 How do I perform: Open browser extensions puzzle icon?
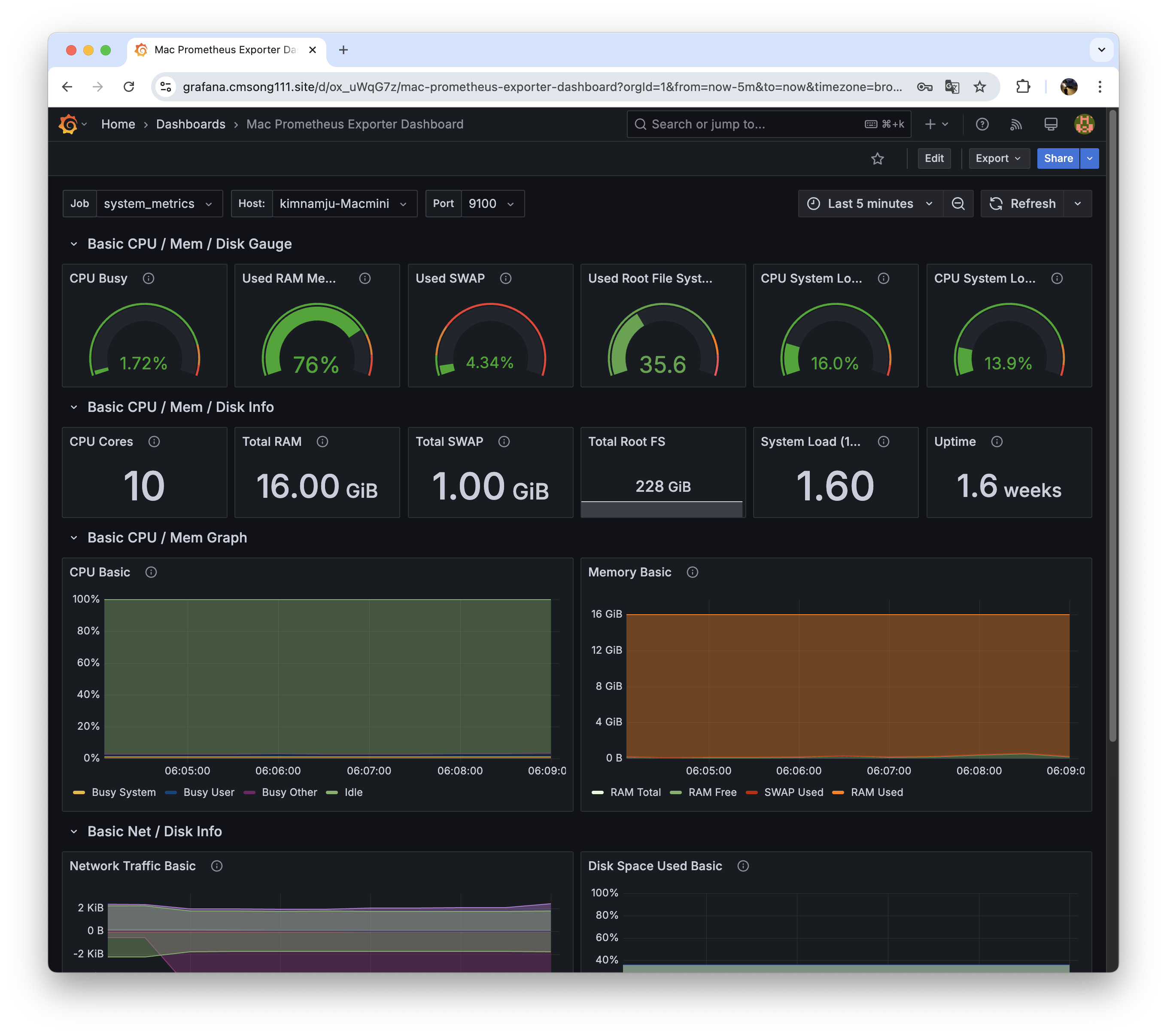tap(1023, 87)
